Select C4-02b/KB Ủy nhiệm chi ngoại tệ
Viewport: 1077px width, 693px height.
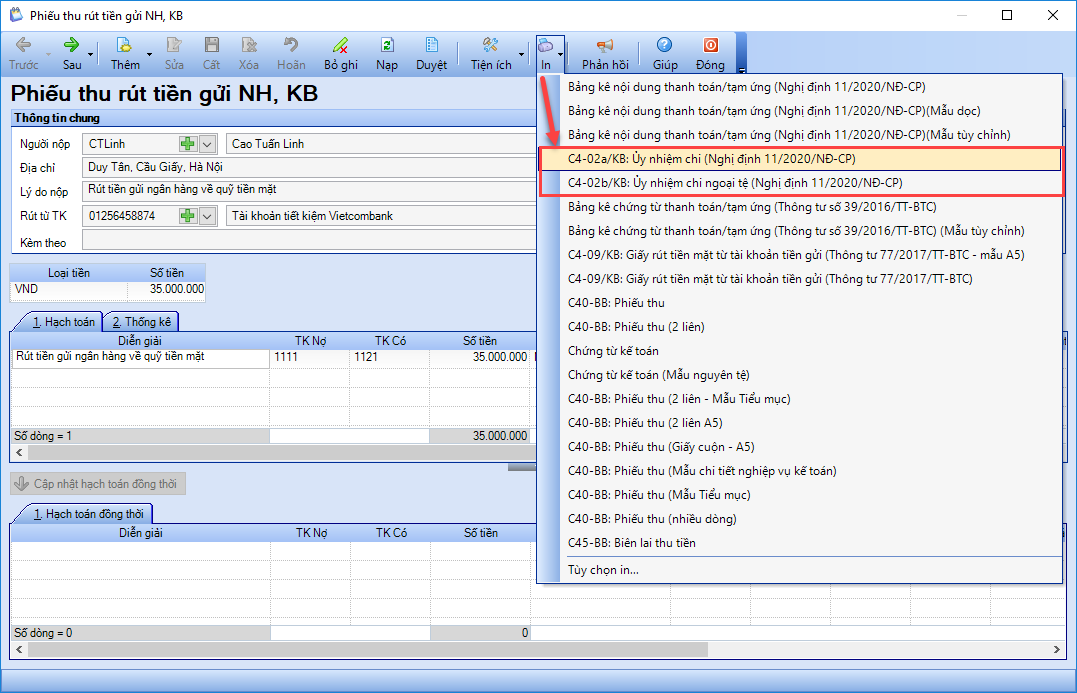tap(801, 183)
